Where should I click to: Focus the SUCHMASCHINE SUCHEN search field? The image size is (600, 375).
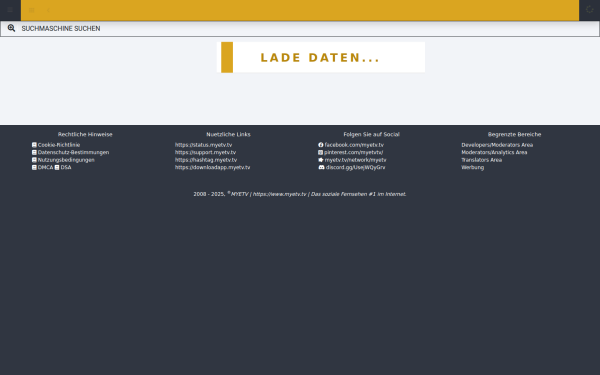coord(300,29)
